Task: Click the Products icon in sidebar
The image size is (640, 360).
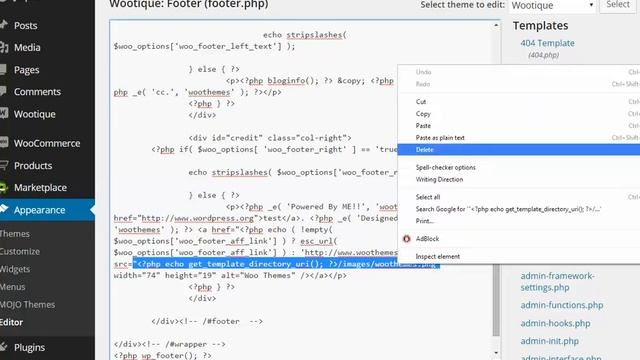Action: (4, 165)
